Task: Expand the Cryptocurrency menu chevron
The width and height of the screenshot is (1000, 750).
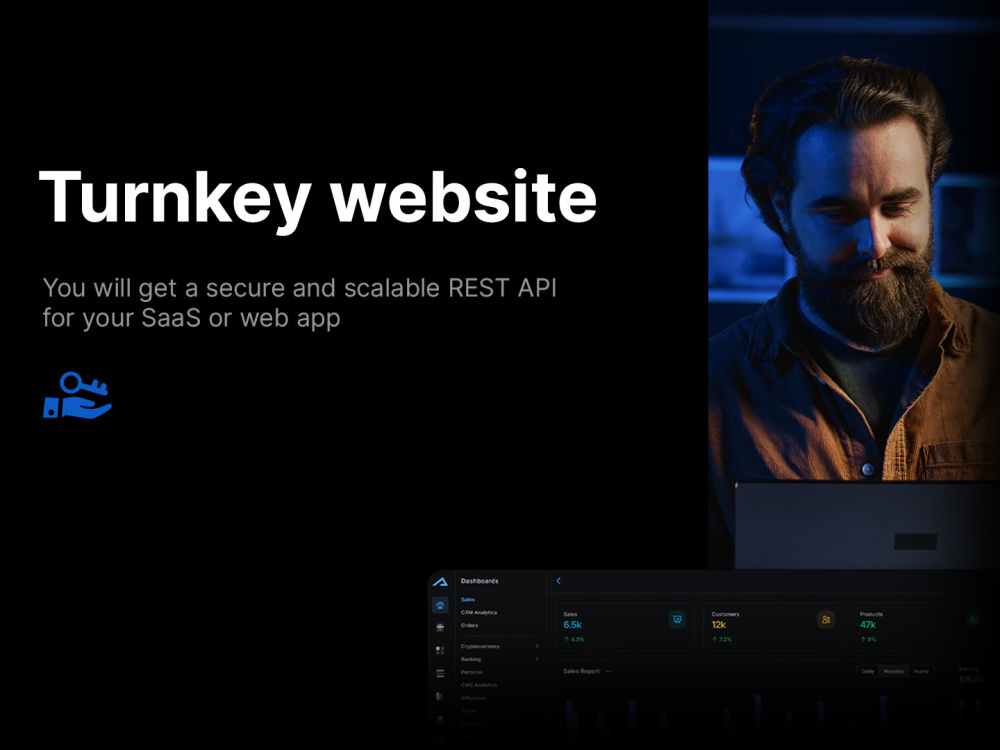Action: pos(536,647)
